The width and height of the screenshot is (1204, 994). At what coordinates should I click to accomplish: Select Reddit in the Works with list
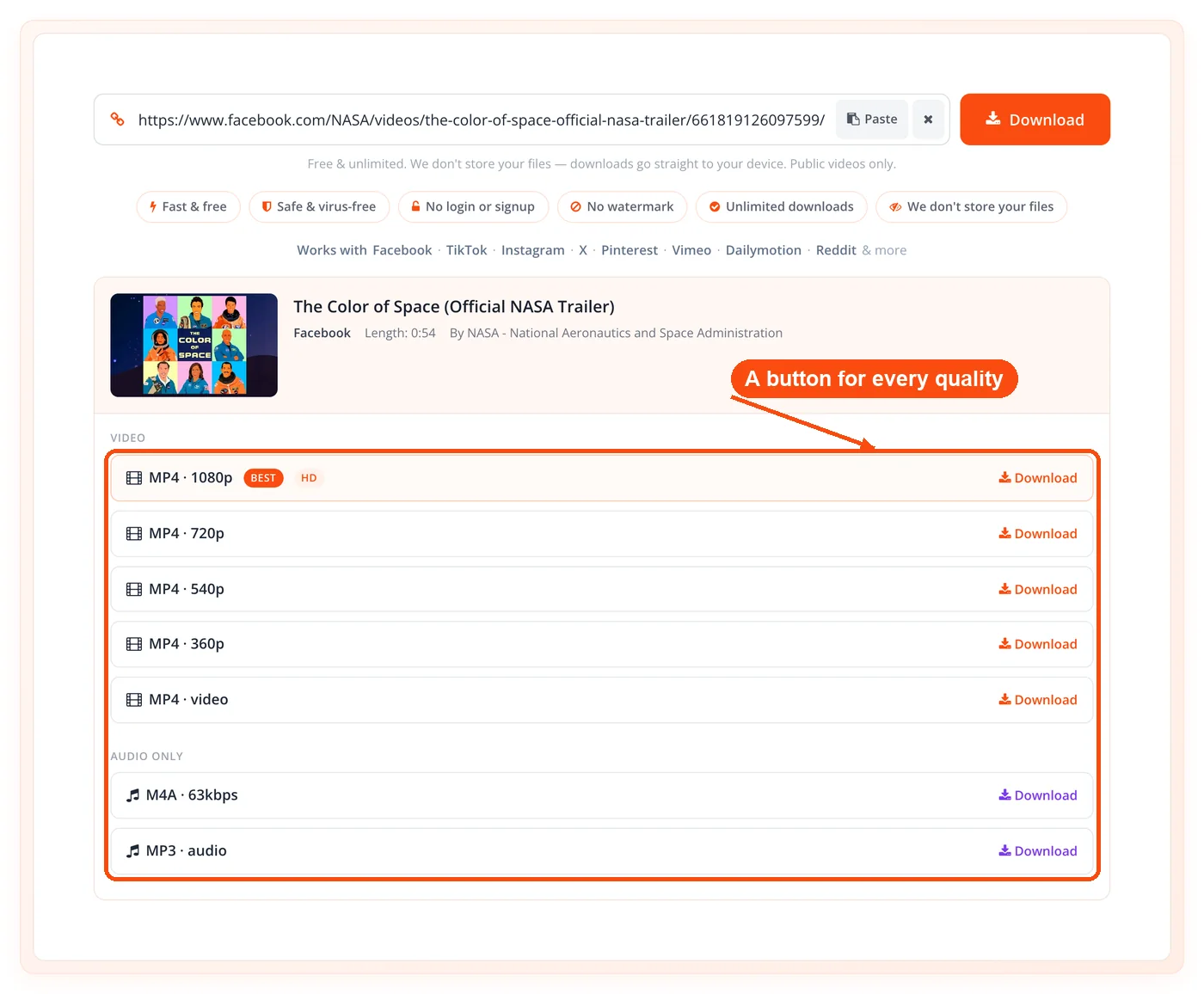click(836, 250)
